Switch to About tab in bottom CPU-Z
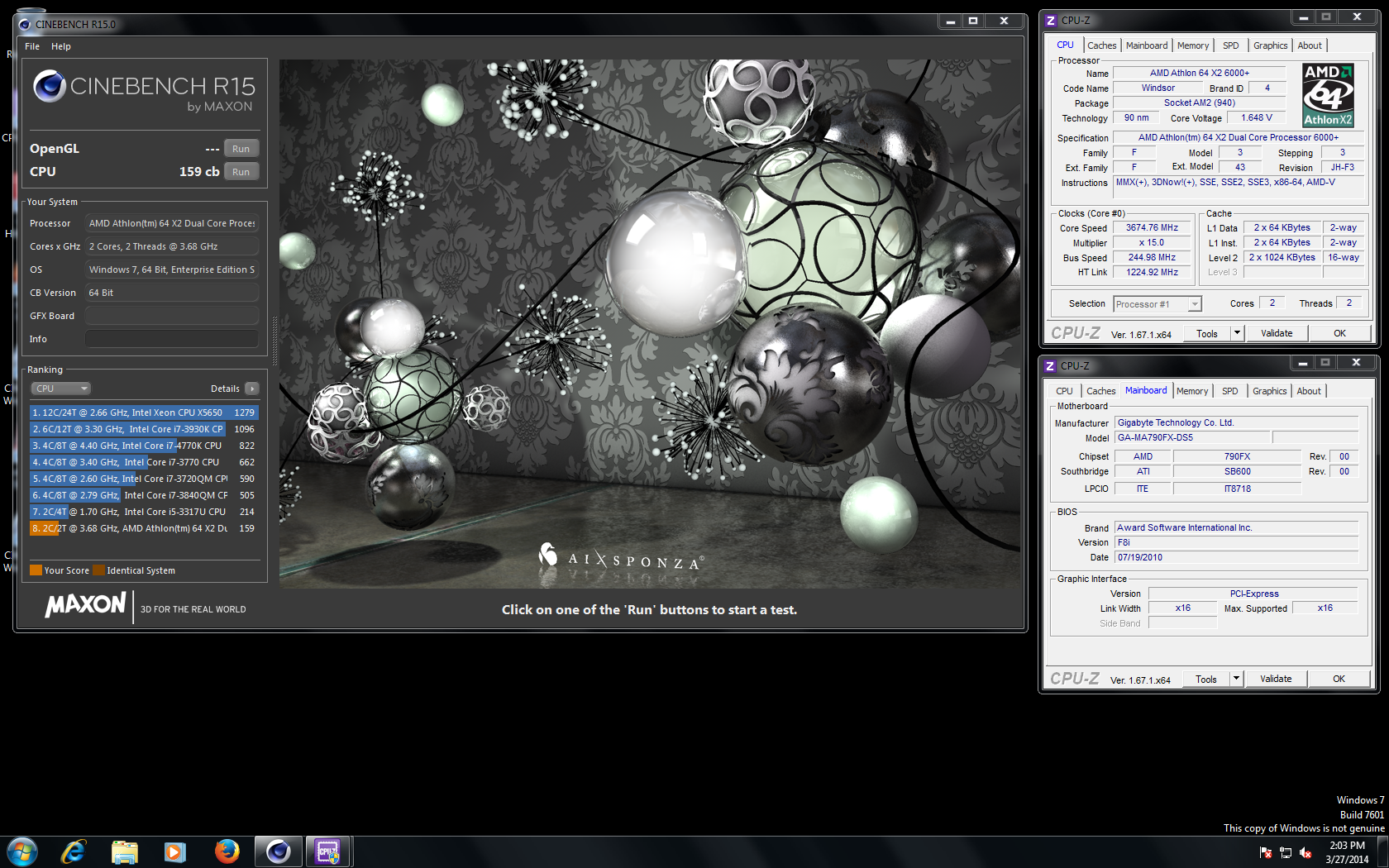The width and height of the screenshot is (1389, 868). click(x=1309, y=391)
